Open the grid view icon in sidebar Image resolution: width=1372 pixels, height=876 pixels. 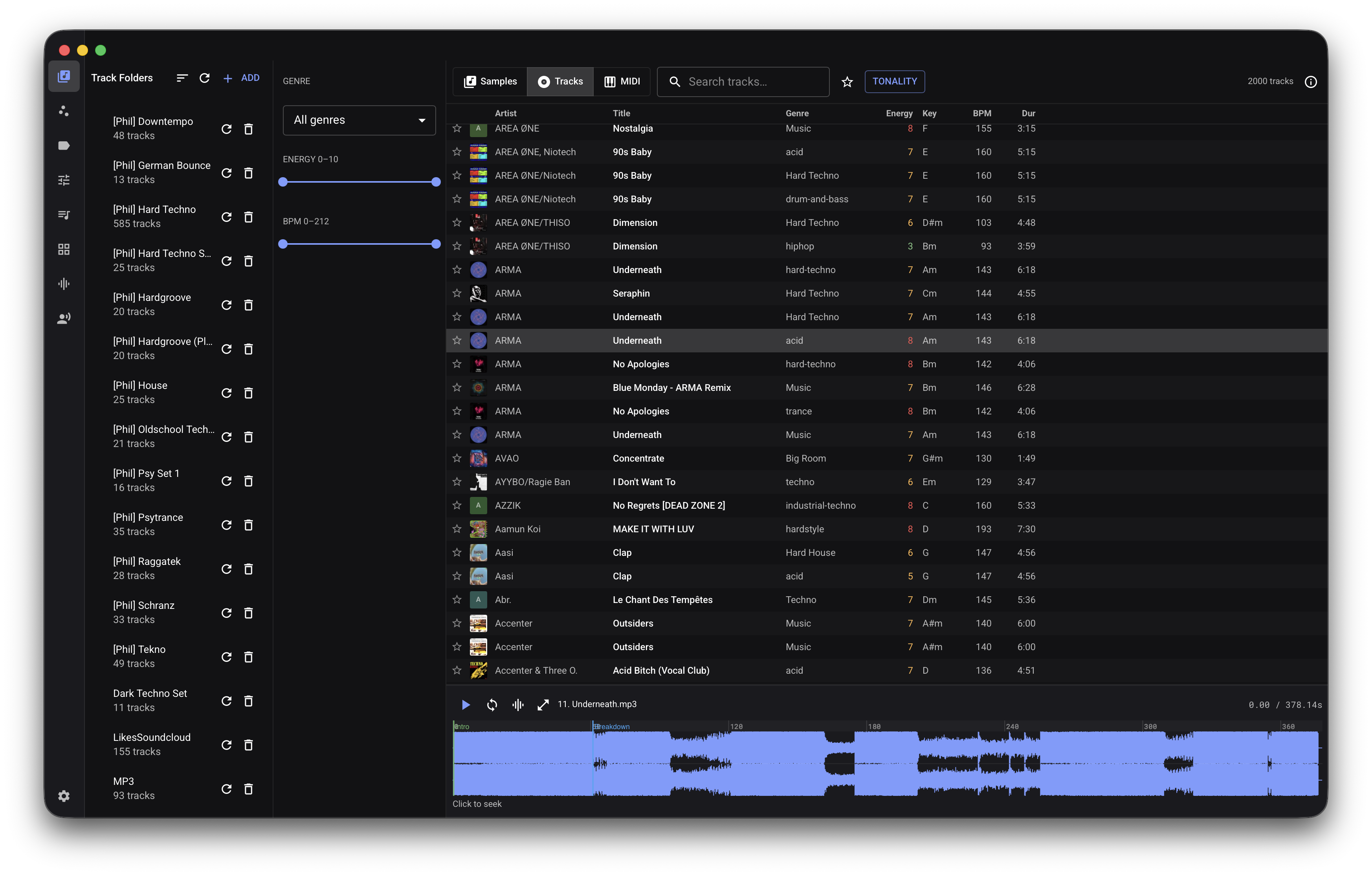(64, 249)
